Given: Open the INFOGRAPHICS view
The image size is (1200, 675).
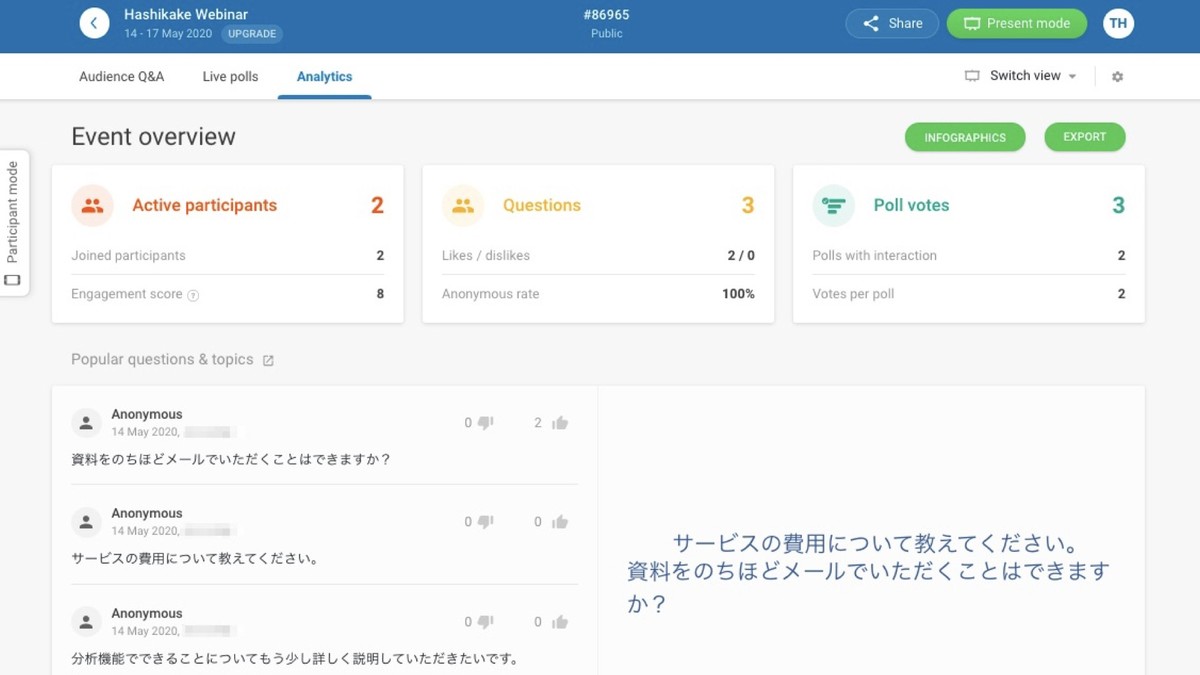Looking at the screenshot, I should click(x=964, y=137).
